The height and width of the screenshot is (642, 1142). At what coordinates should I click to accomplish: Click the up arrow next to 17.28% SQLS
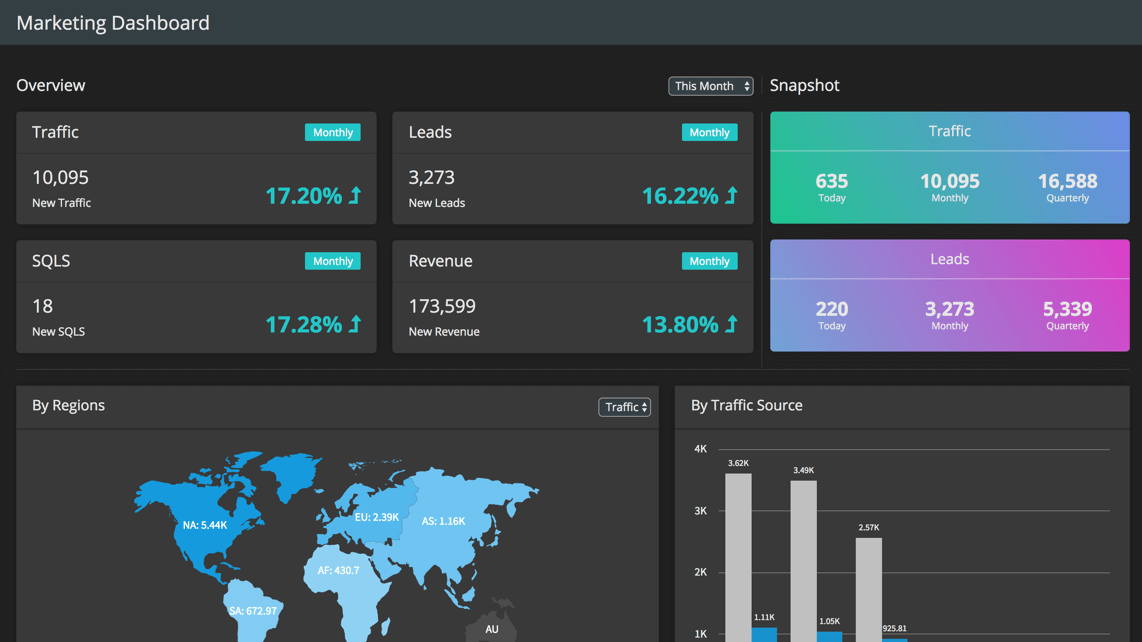(x=355, y=324)
